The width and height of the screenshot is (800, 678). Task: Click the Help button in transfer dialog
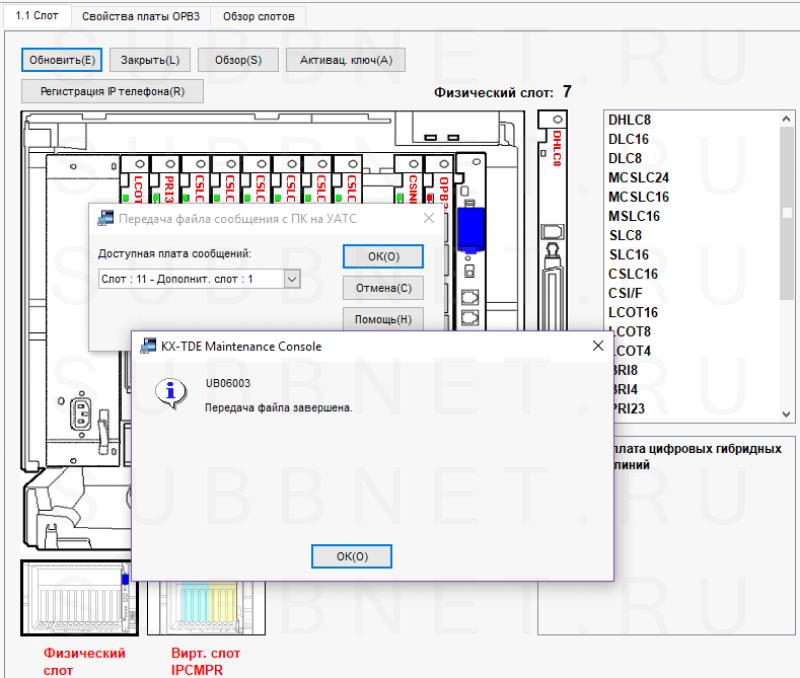pyautogui.click(x=382, y=320)
